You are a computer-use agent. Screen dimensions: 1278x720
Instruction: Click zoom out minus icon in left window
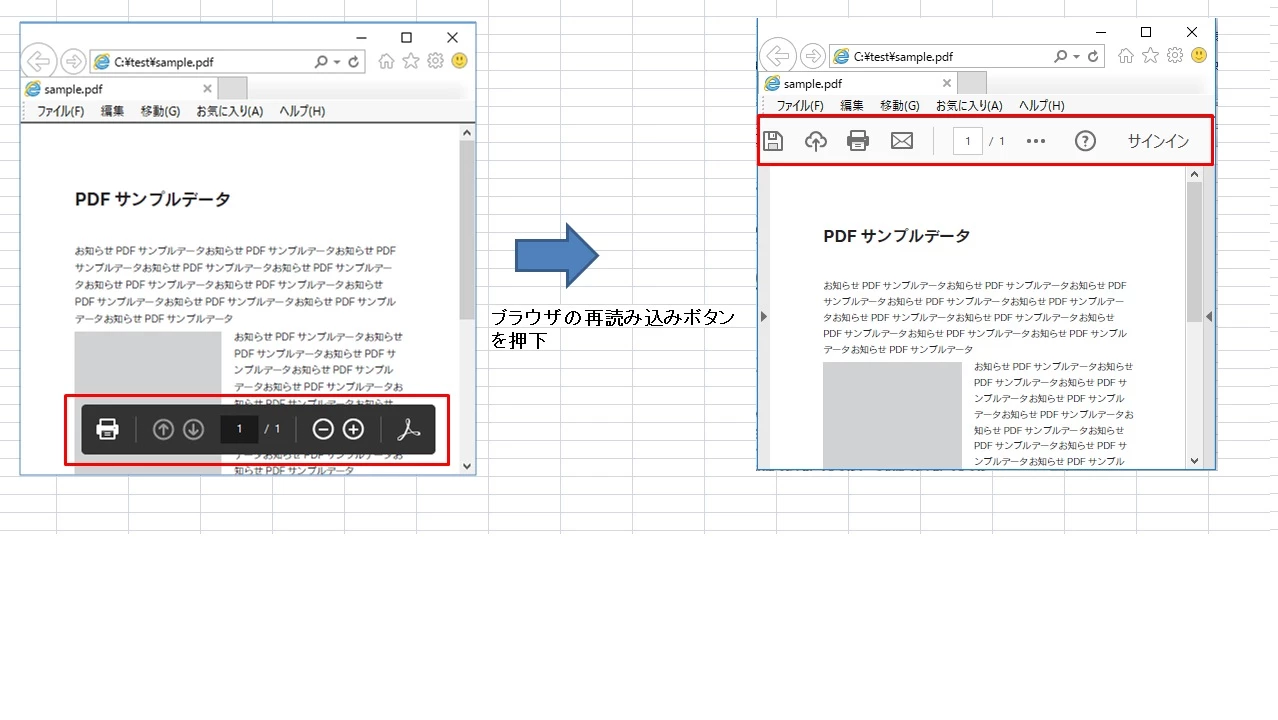click(323, 429)
